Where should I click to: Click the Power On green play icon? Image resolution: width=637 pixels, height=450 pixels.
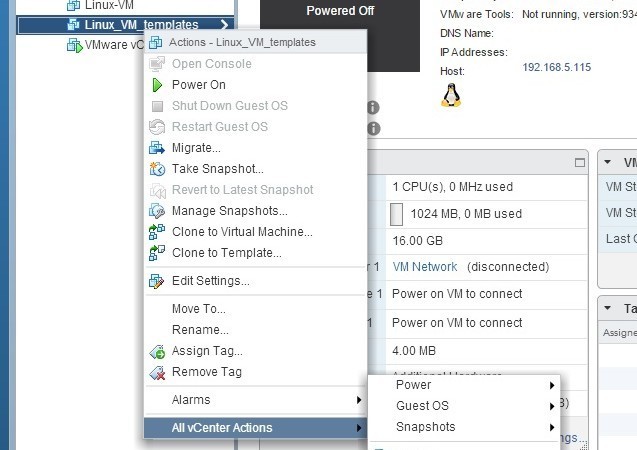[x=157, y=85]
